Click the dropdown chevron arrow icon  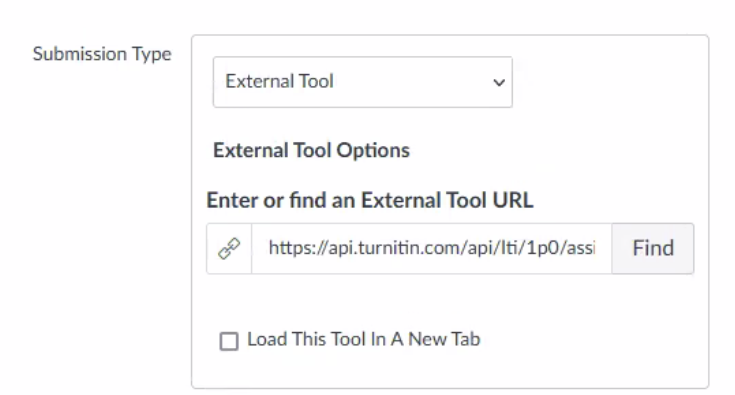(x=499, y=83)
